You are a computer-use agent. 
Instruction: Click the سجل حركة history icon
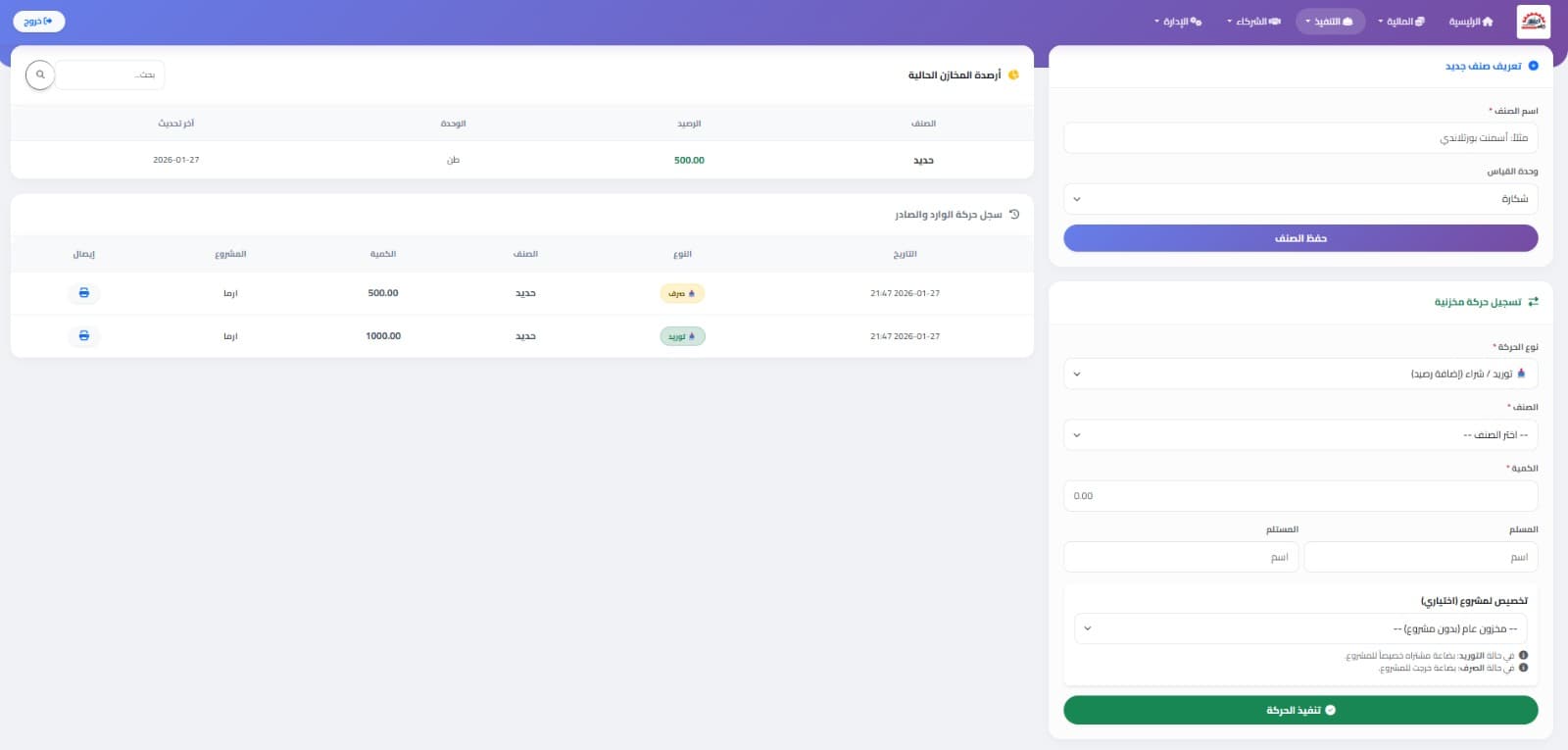click(x=1014, y=214)
